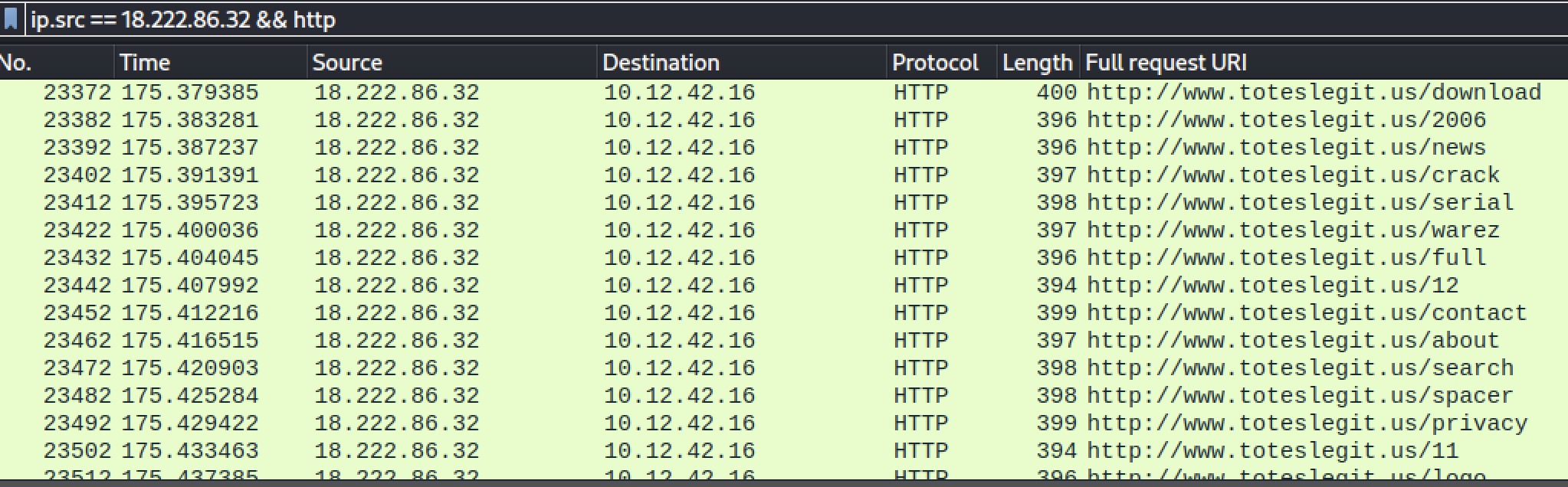Select the packet with the /about URI

coord(766,341)
